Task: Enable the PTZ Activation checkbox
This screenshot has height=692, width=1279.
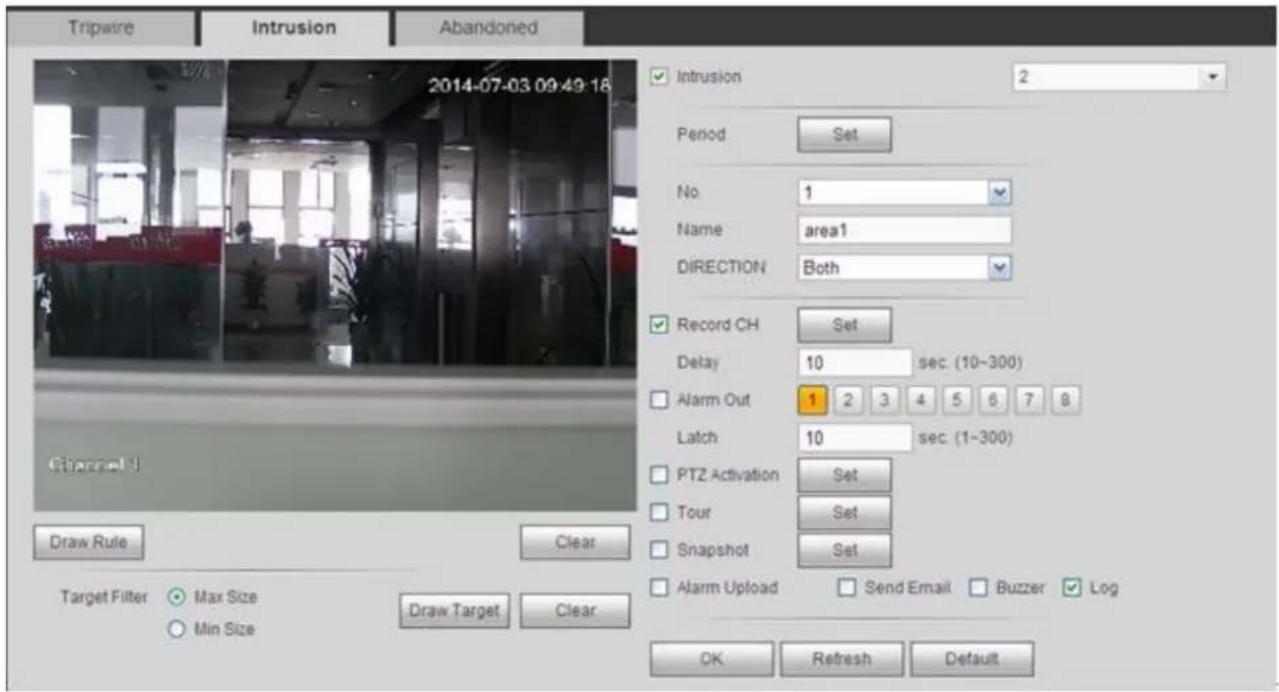Action: [x=658, y=475]
